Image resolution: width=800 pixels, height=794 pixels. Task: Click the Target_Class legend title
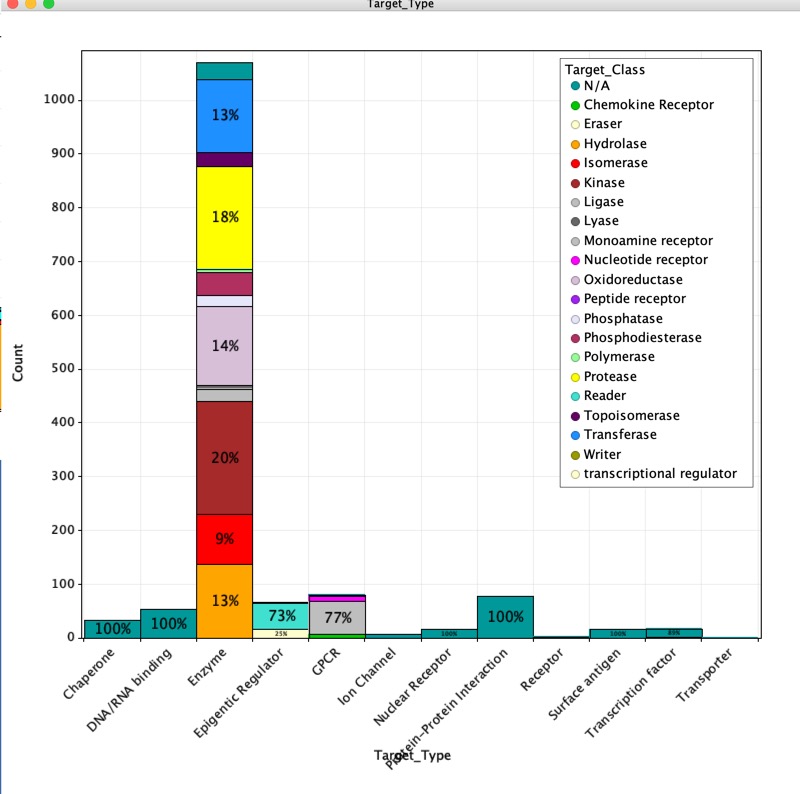pyautogui.click(x=605, y=70)
